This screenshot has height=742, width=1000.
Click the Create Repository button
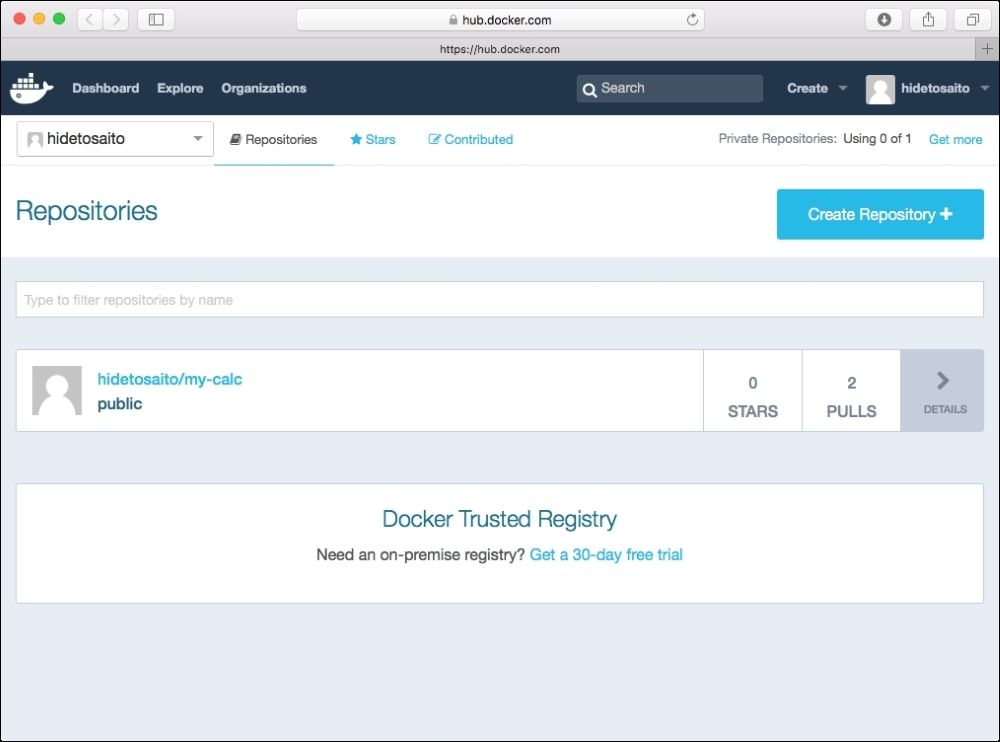[x=880, y=214]
